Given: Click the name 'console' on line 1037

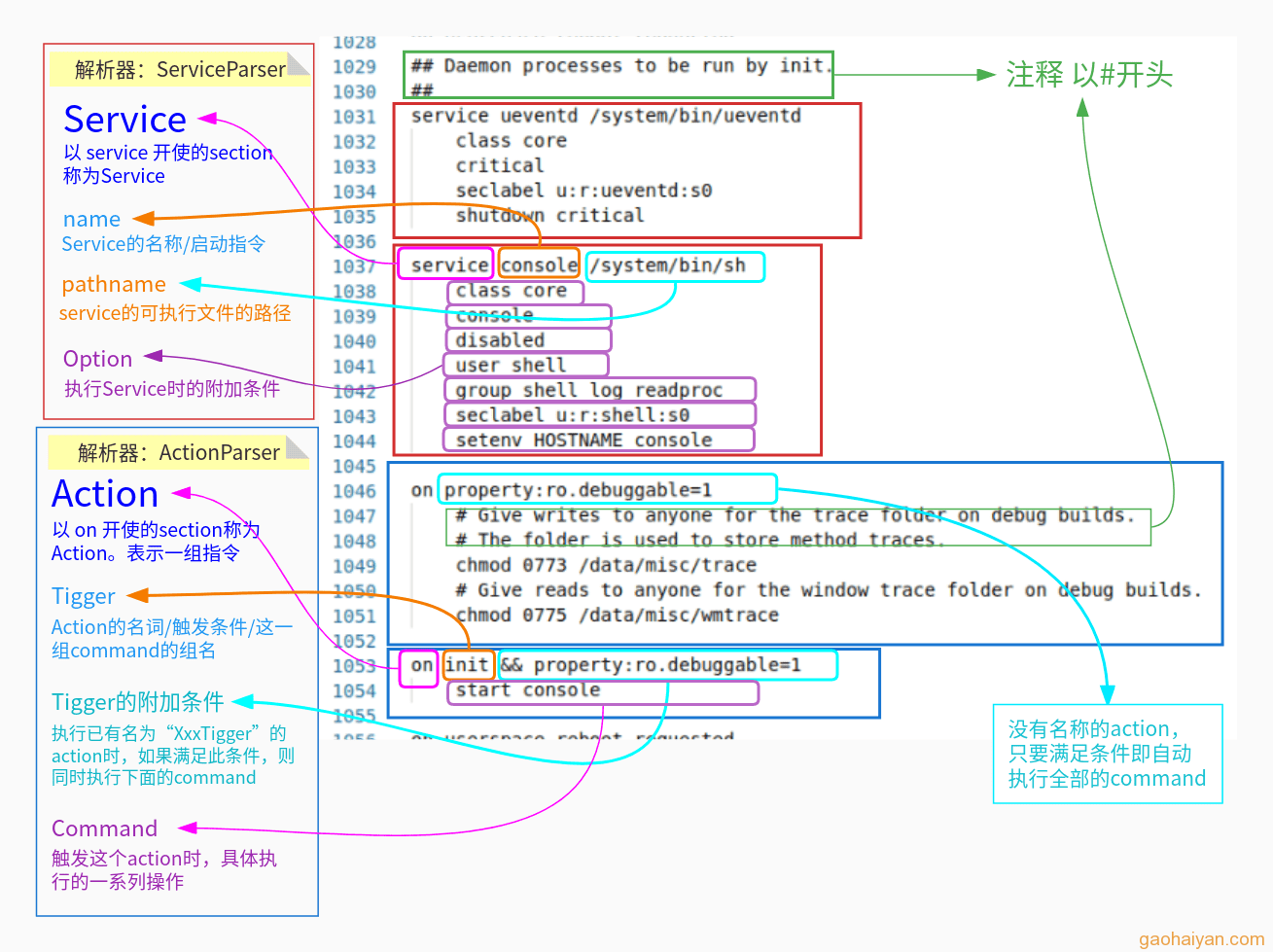Looking at the screenshot, I should (539, 265).
